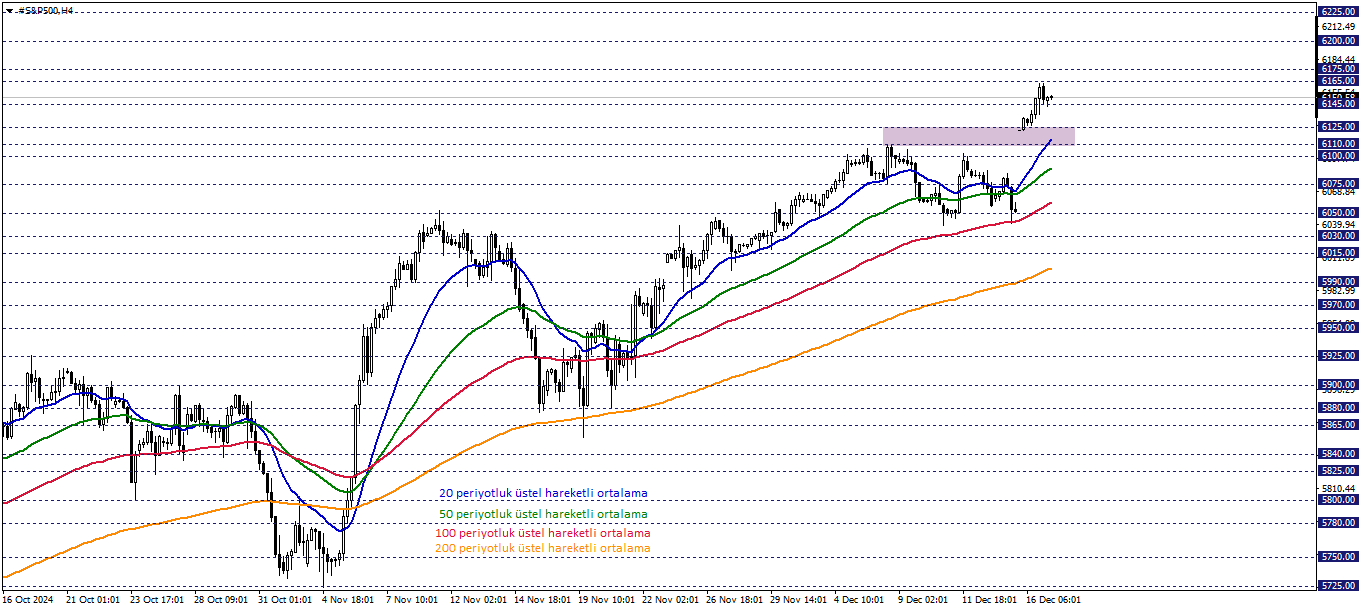Click the 6030.00 price level label
Screen dimensions: 1362x611
pyautogui.click(x=1338, y=236)
